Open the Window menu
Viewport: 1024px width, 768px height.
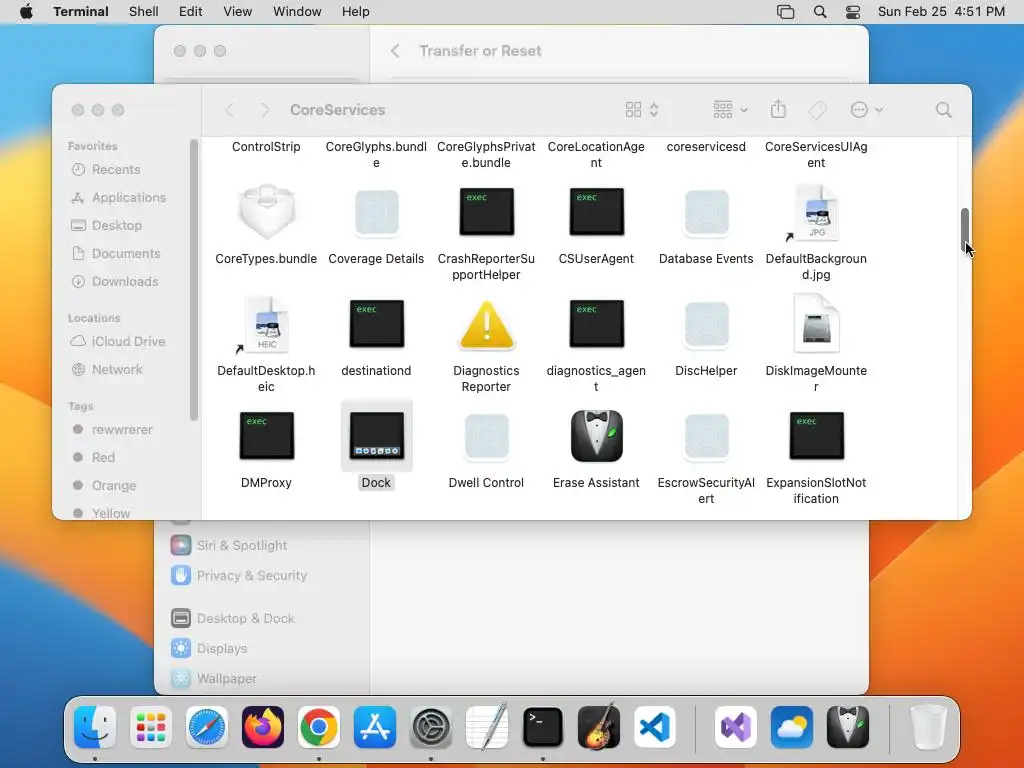click(x=296, y=12)
